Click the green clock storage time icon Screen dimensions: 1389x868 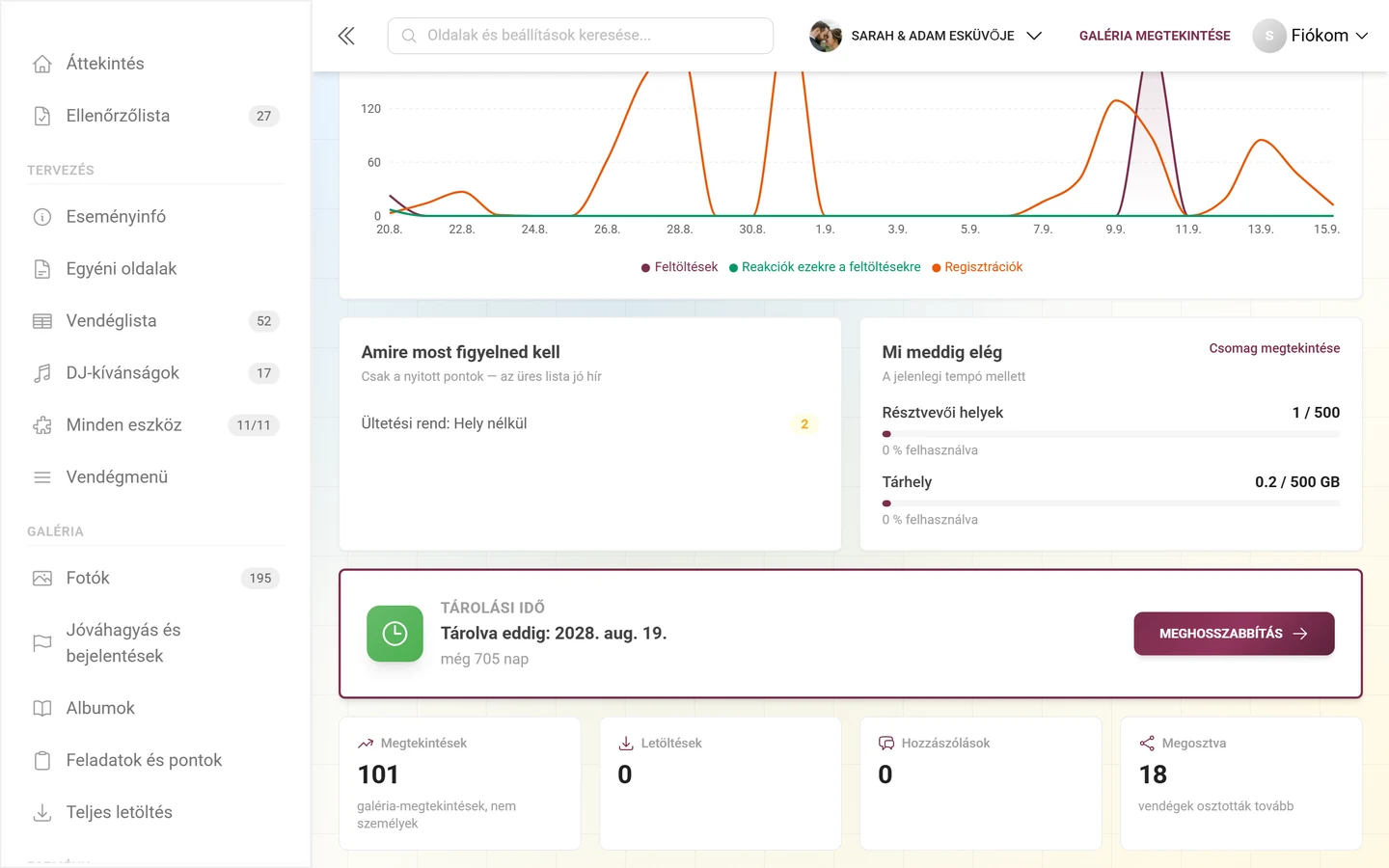point(395,634)
